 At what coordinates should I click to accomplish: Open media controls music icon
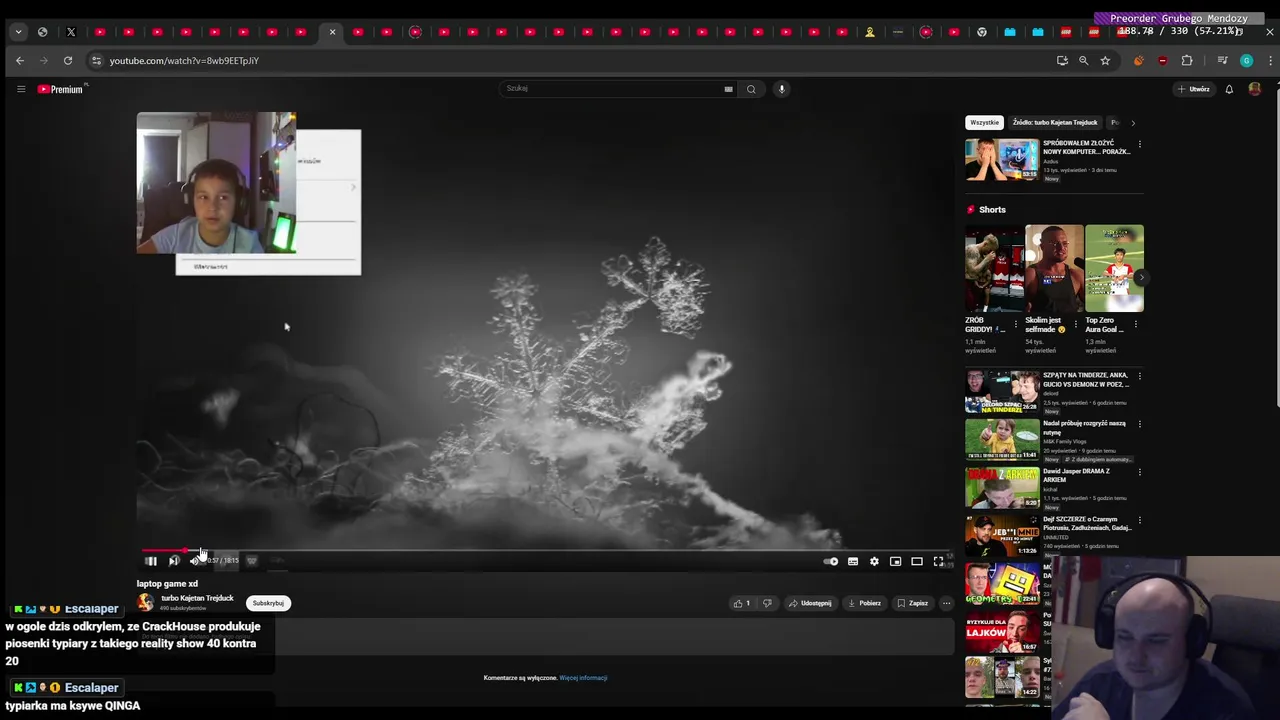[1222, 61]
